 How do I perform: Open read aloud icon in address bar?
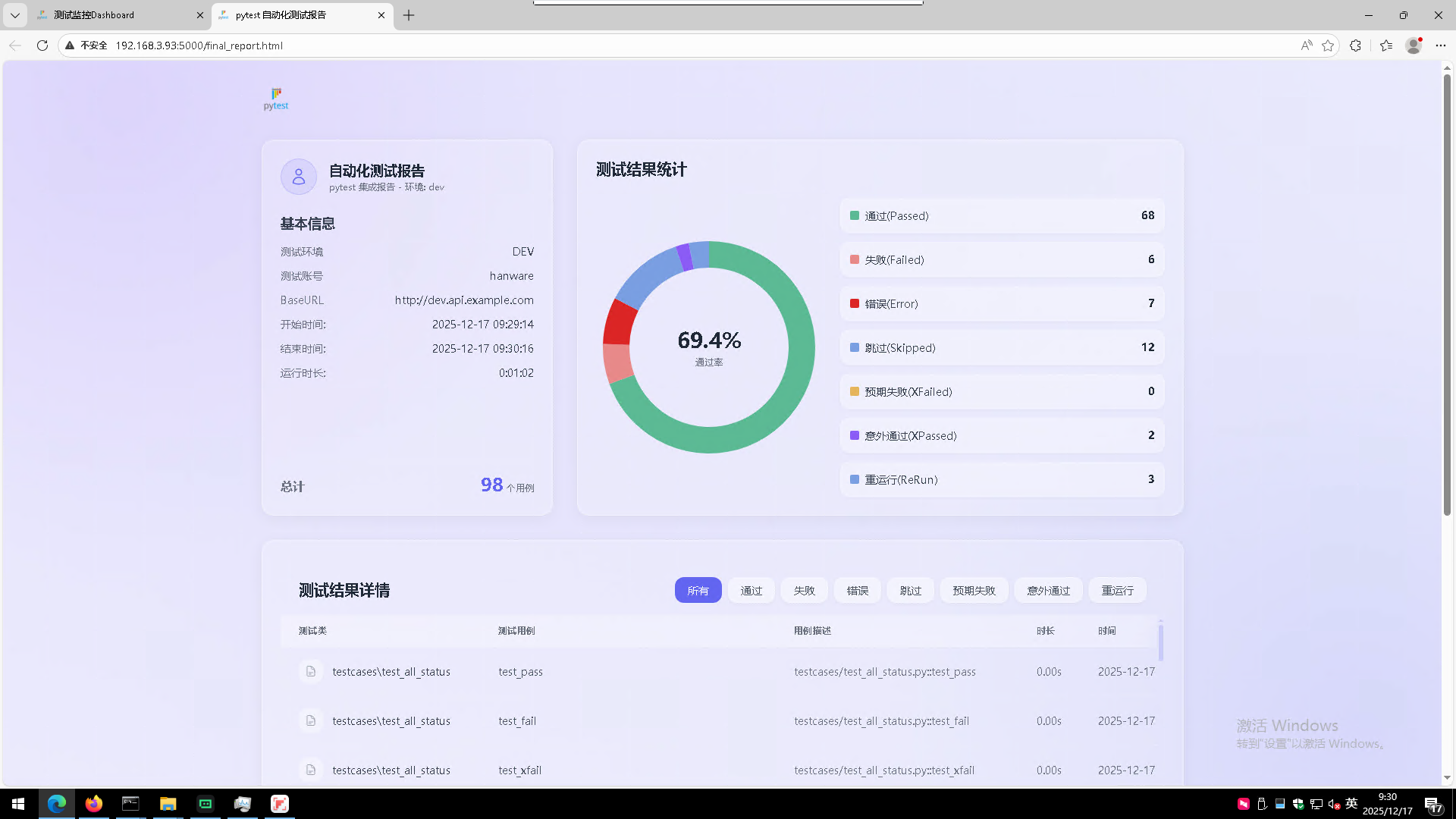click(1306, 45)
